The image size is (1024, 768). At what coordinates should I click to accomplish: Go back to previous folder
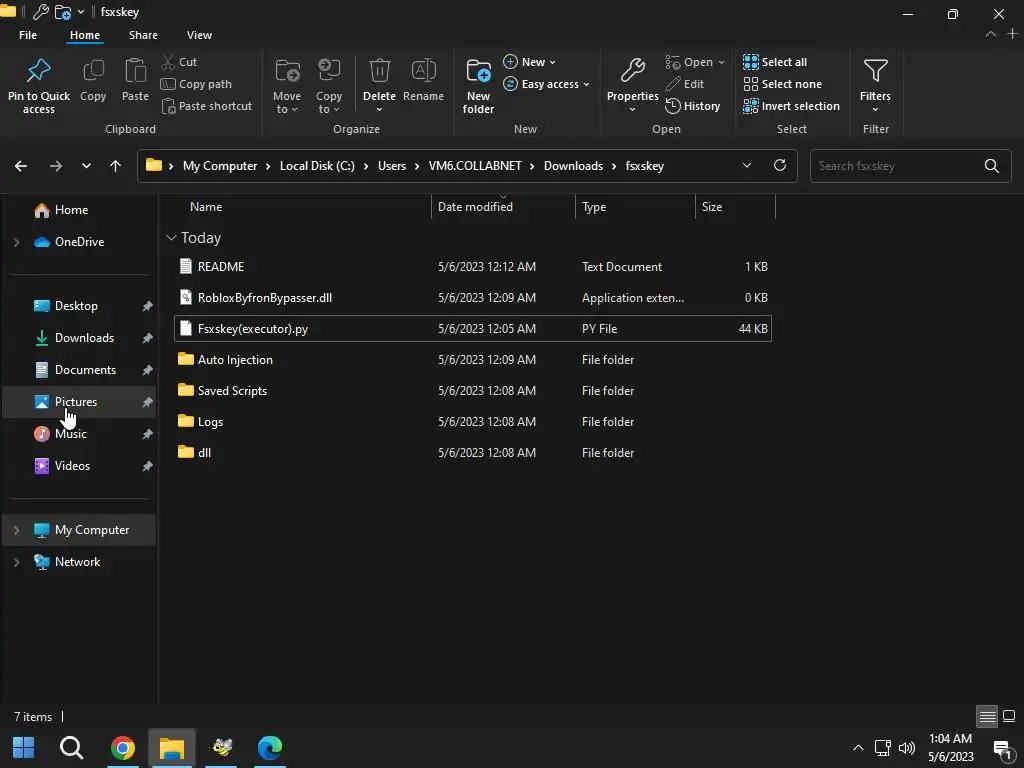click(21, 166)
